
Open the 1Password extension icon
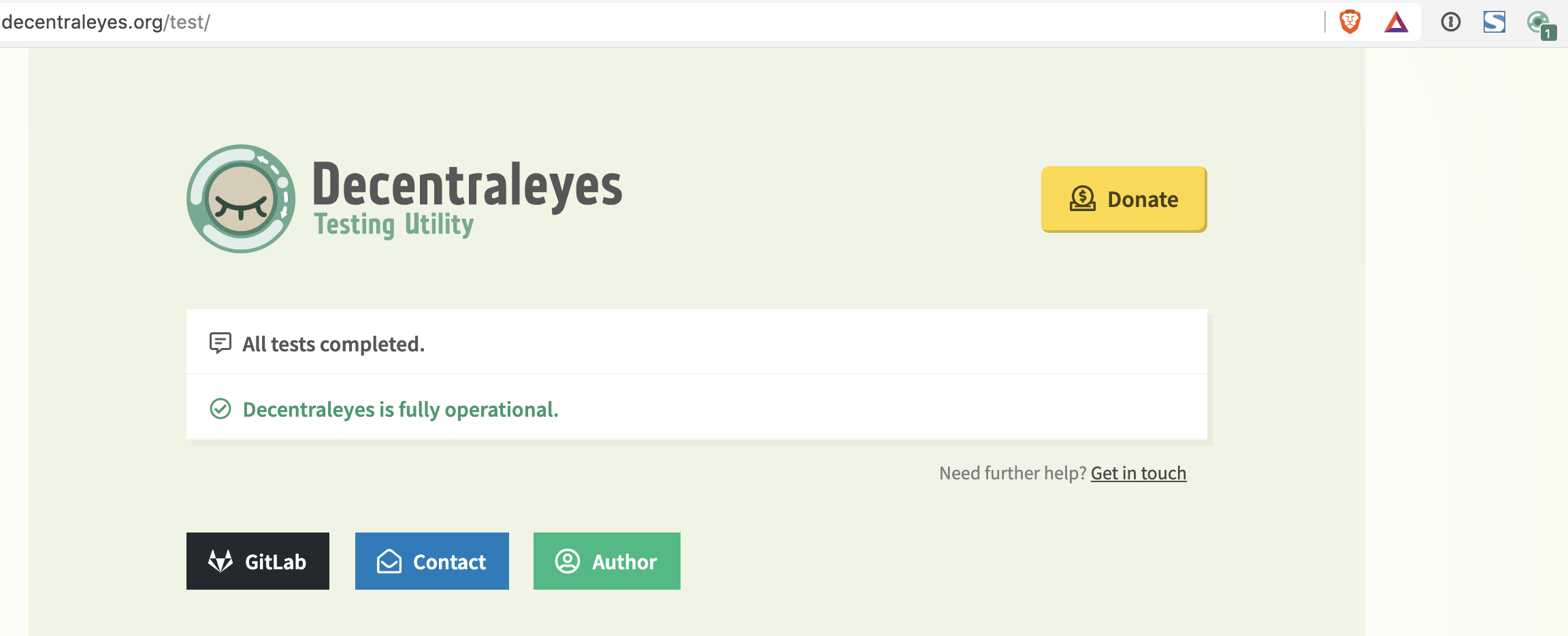click(x=1450, y=22)
